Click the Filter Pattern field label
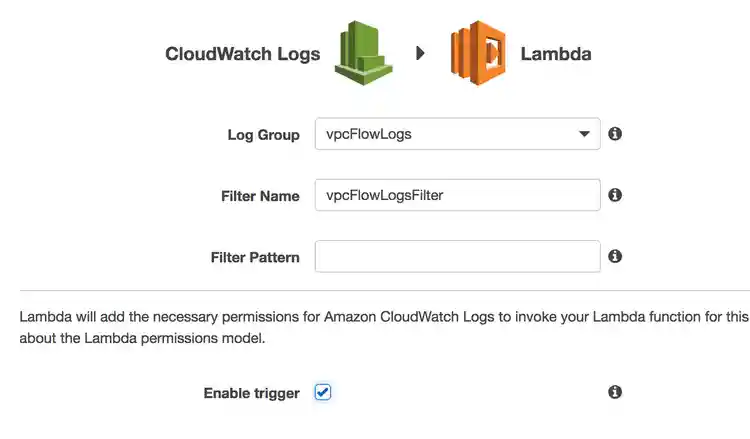Viewport: 750px width, 439px height. (x=255, y=257)
